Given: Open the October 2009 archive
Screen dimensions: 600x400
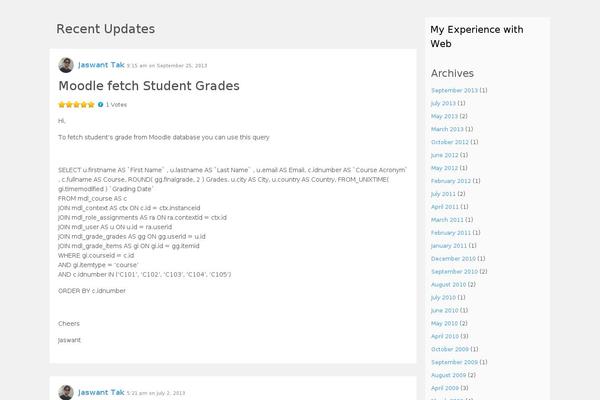Looking at the screenshot, I should click(448, 349).
